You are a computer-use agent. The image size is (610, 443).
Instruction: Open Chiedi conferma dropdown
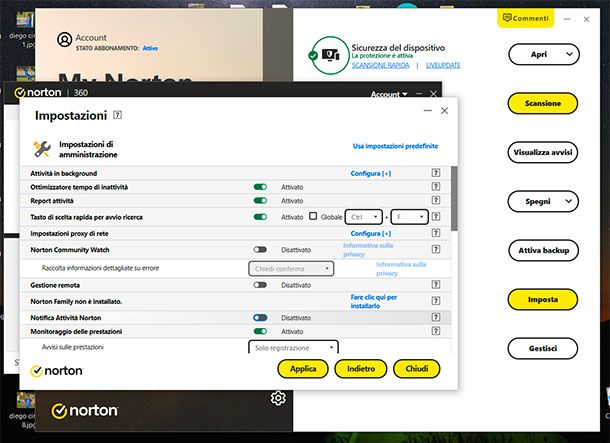tap(291, 269)
